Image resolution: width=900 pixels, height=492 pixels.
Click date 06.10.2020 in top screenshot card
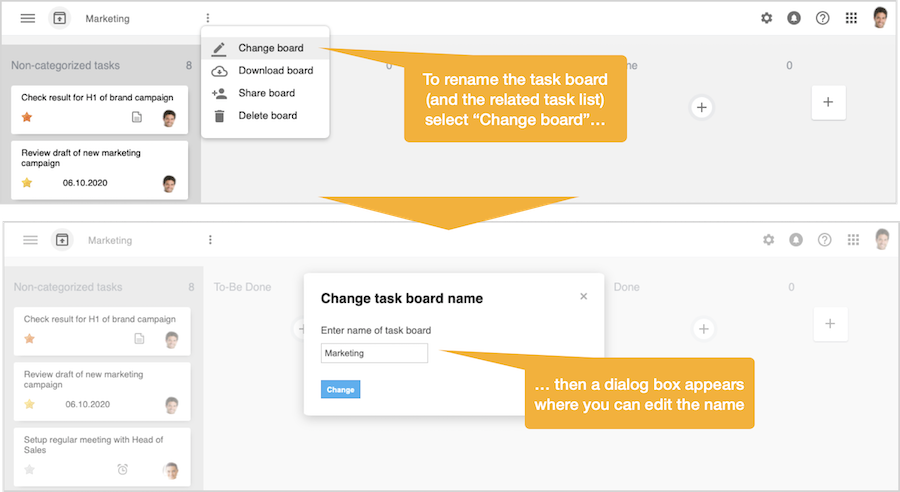click(x=85, y=183)
